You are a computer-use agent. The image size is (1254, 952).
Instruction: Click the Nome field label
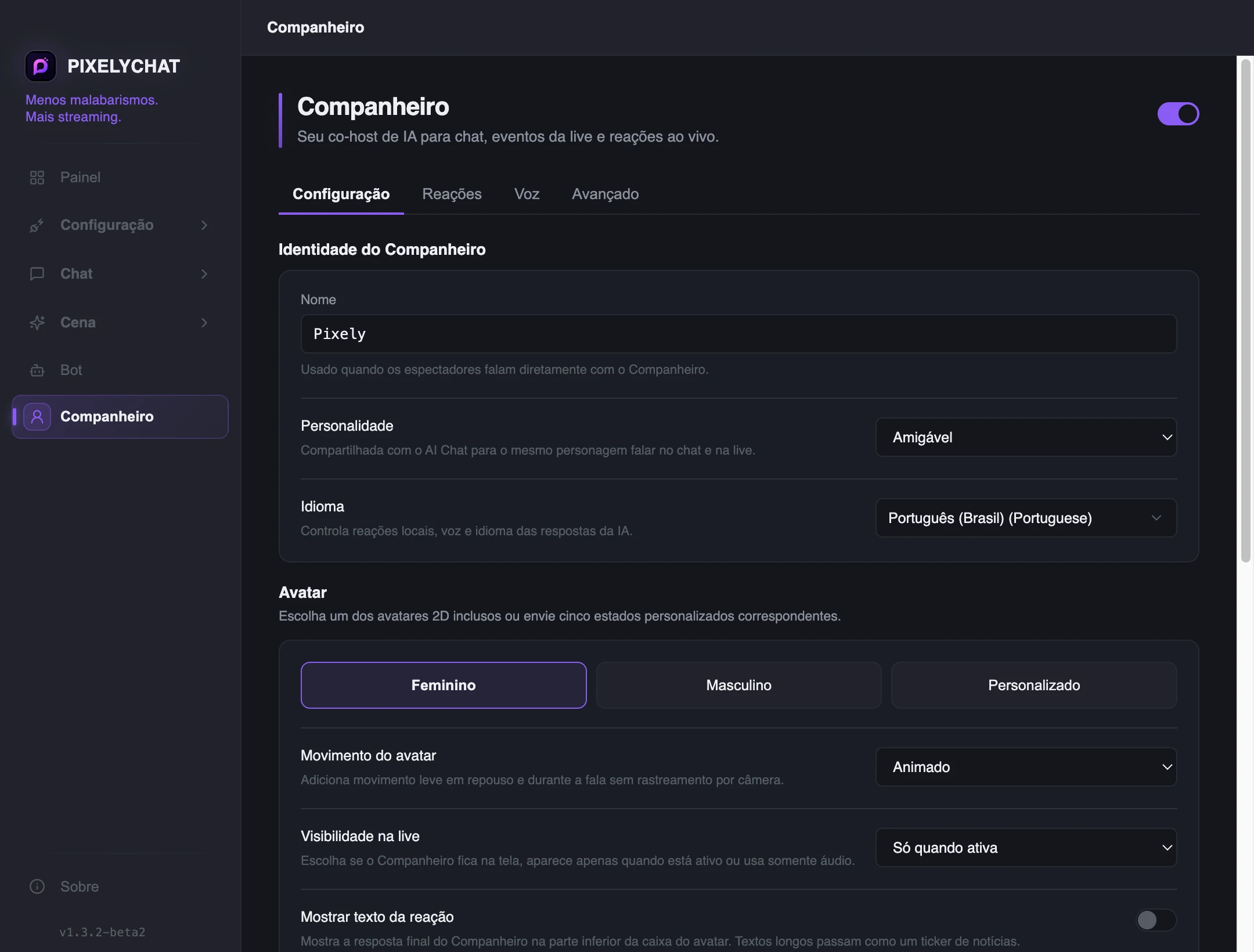tap(318, 300)
